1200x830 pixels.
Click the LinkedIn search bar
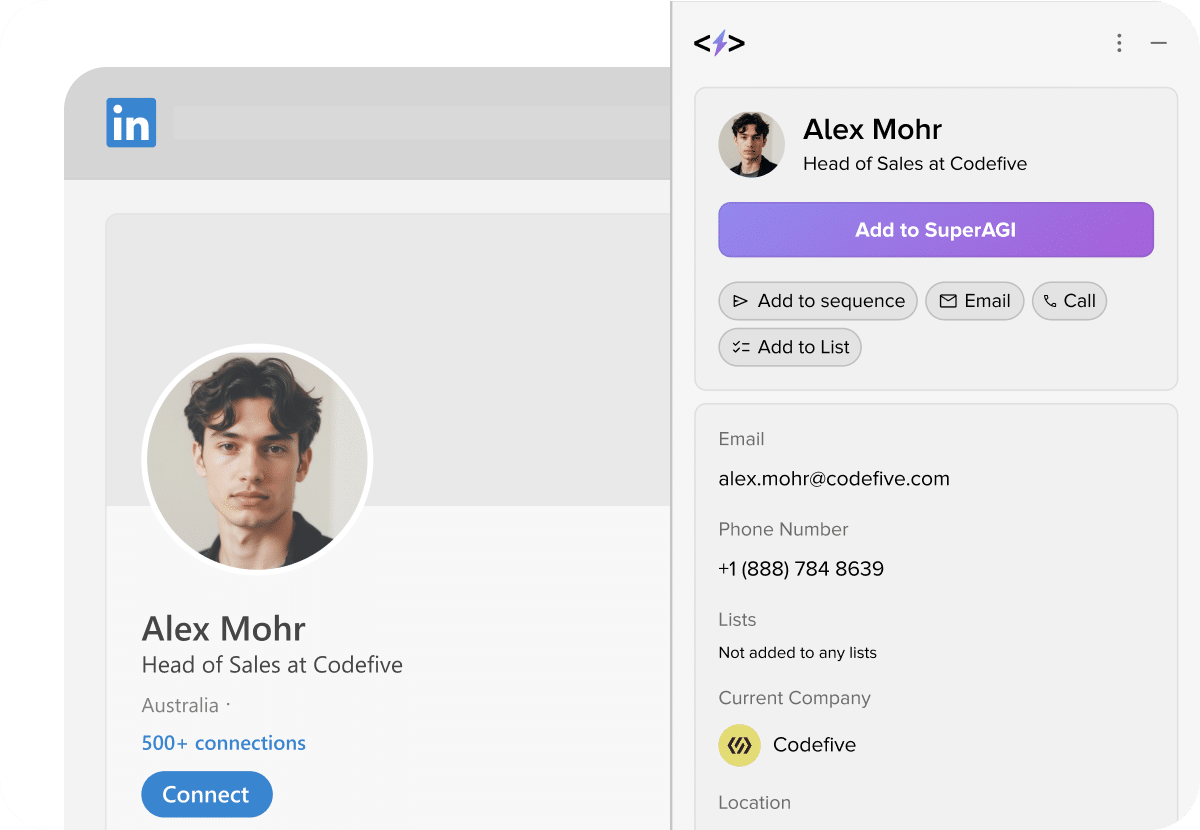pyautogui.click(x=420, y=124)
